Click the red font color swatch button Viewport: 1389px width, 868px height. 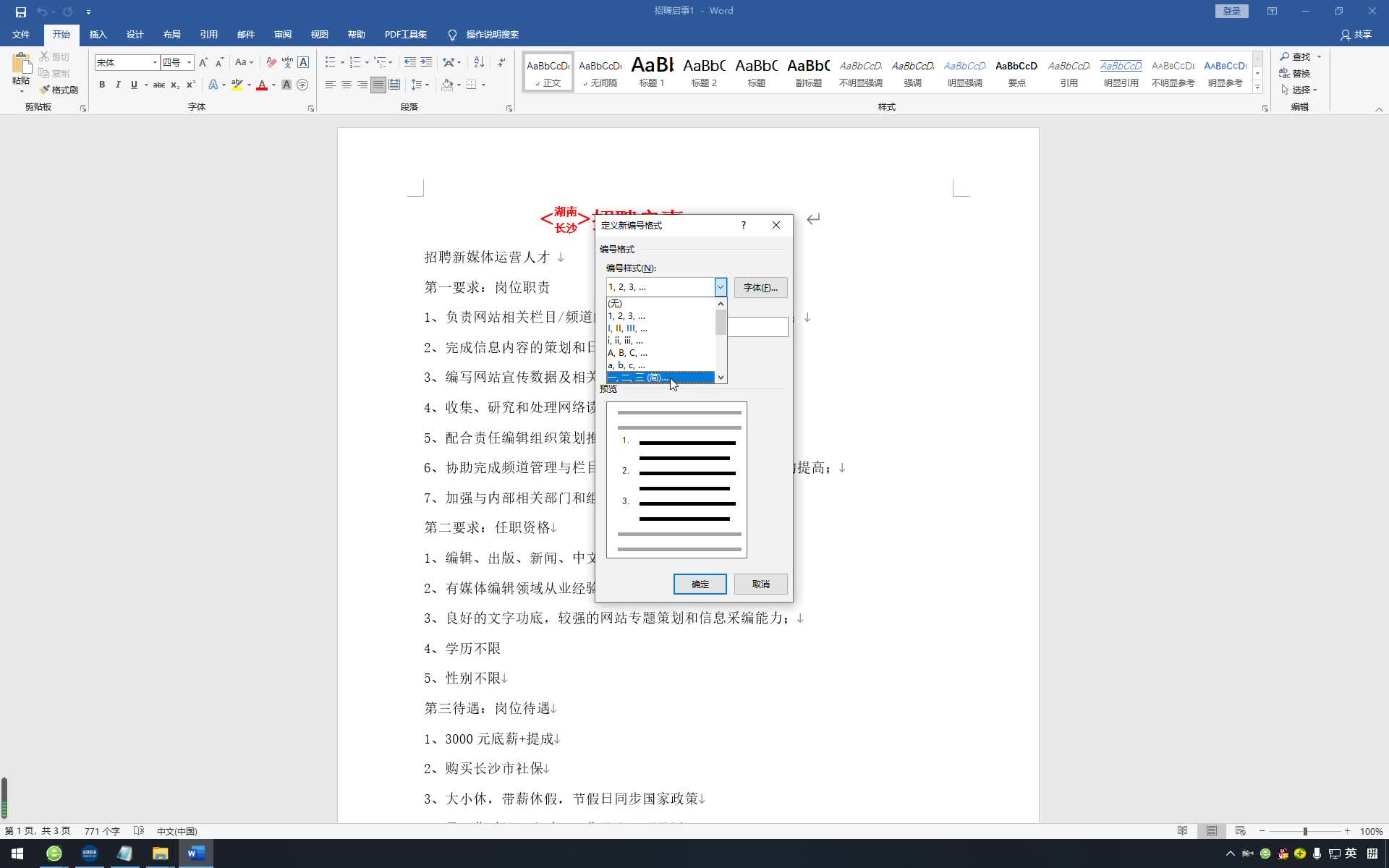pyautogui.click(x=262, y=85)
